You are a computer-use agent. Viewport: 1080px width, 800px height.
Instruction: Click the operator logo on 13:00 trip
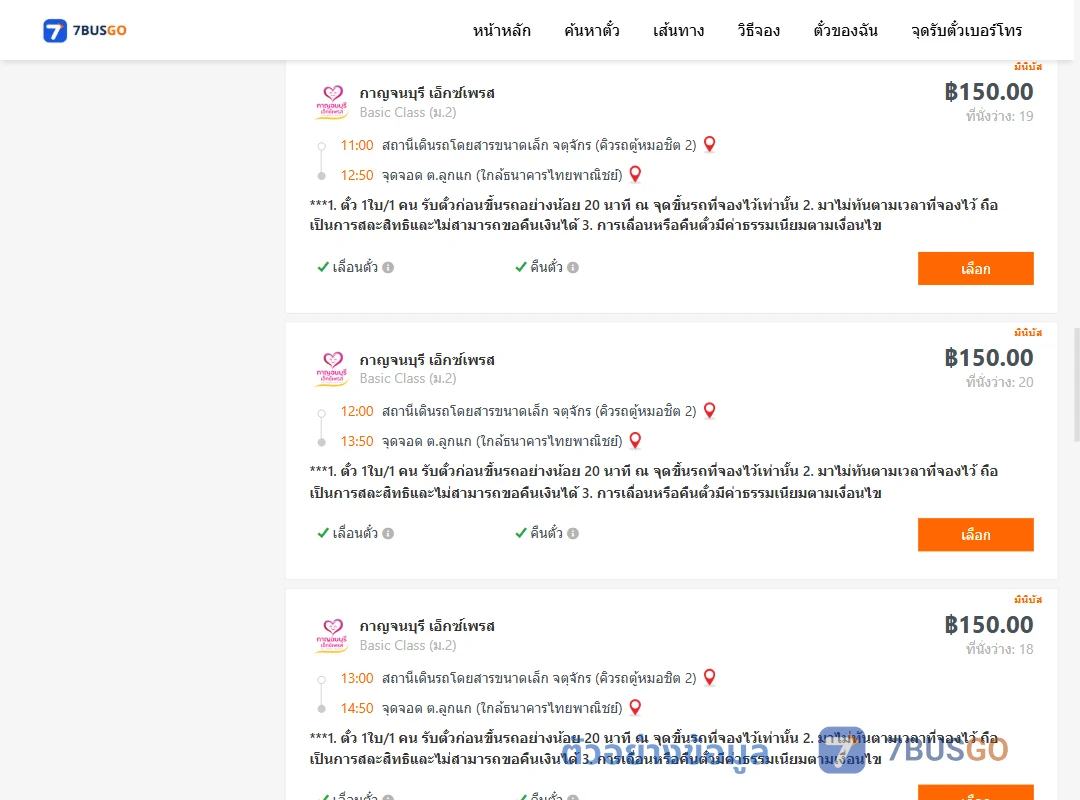tap(332, 635)
